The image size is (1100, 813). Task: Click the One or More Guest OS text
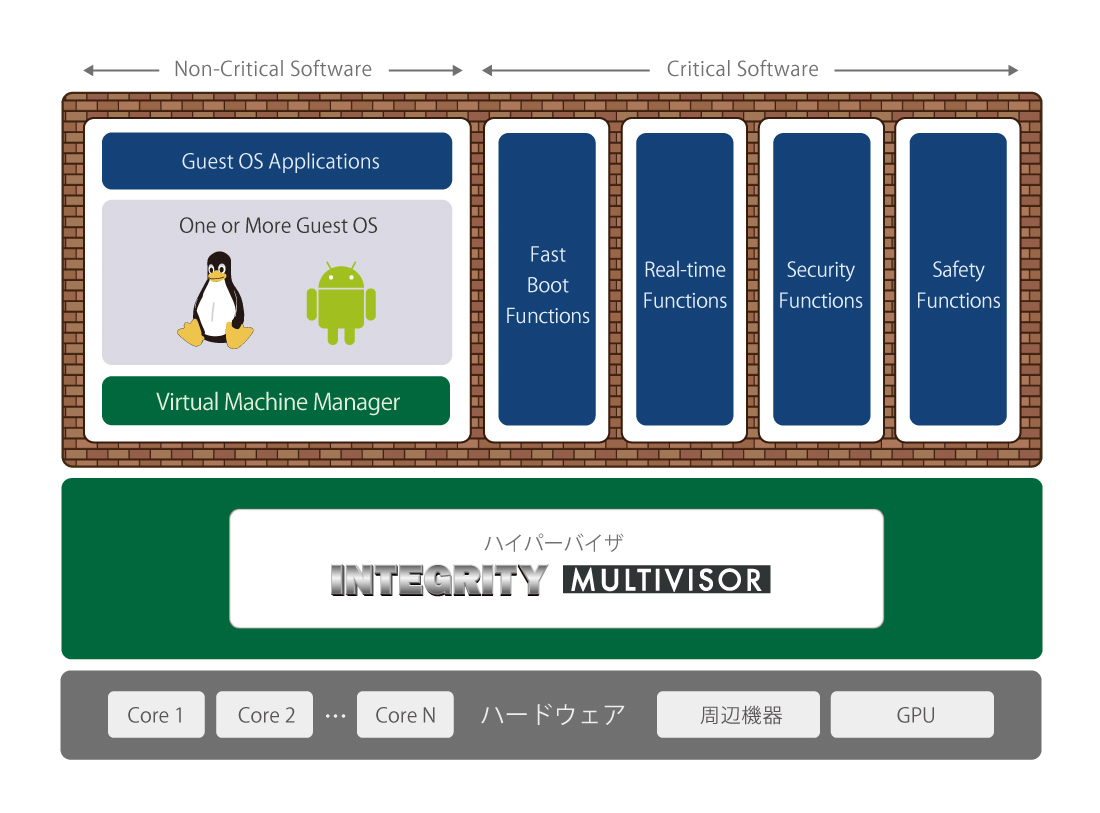[279, 225]
